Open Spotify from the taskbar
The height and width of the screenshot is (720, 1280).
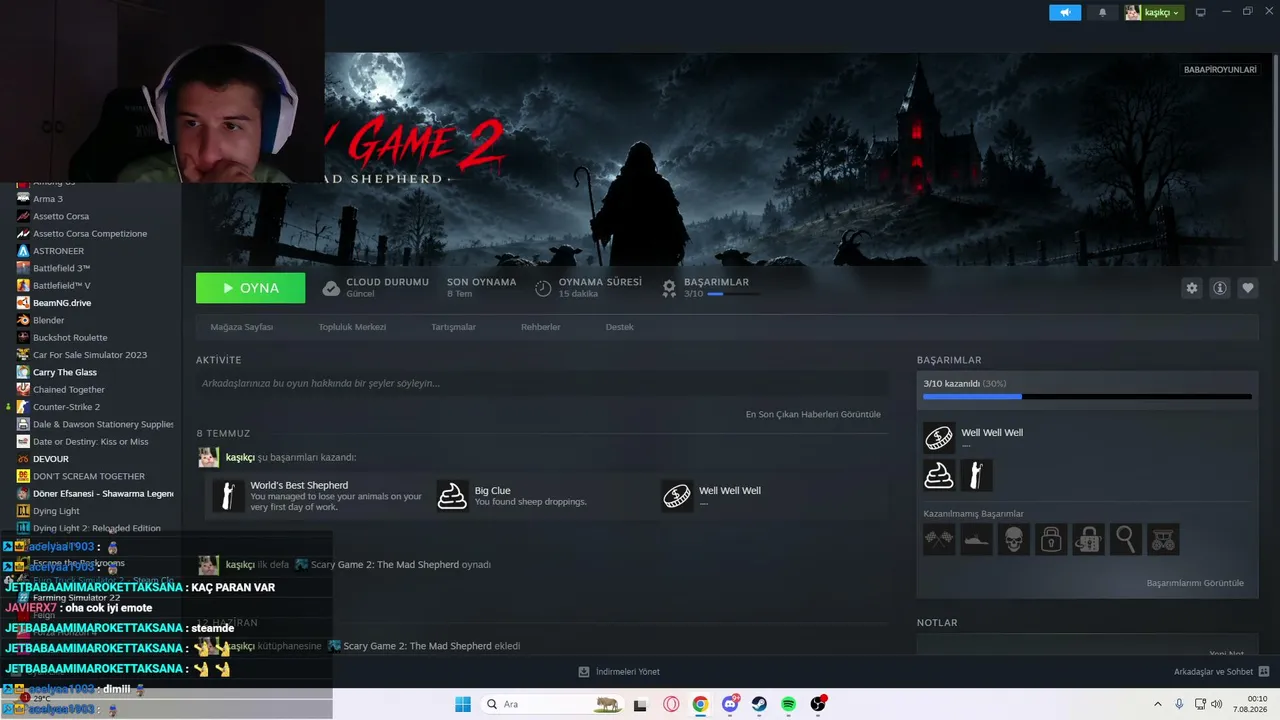click(789, 704)
